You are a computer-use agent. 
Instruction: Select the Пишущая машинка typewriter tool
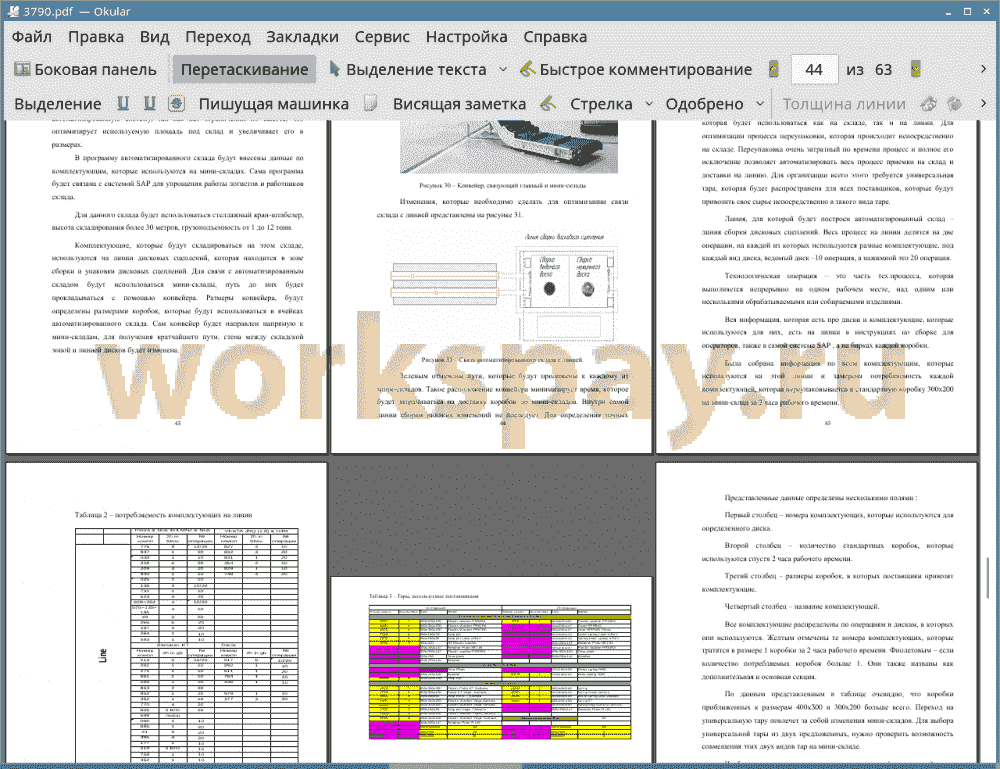pyautogui.click(x=274, y=104)
